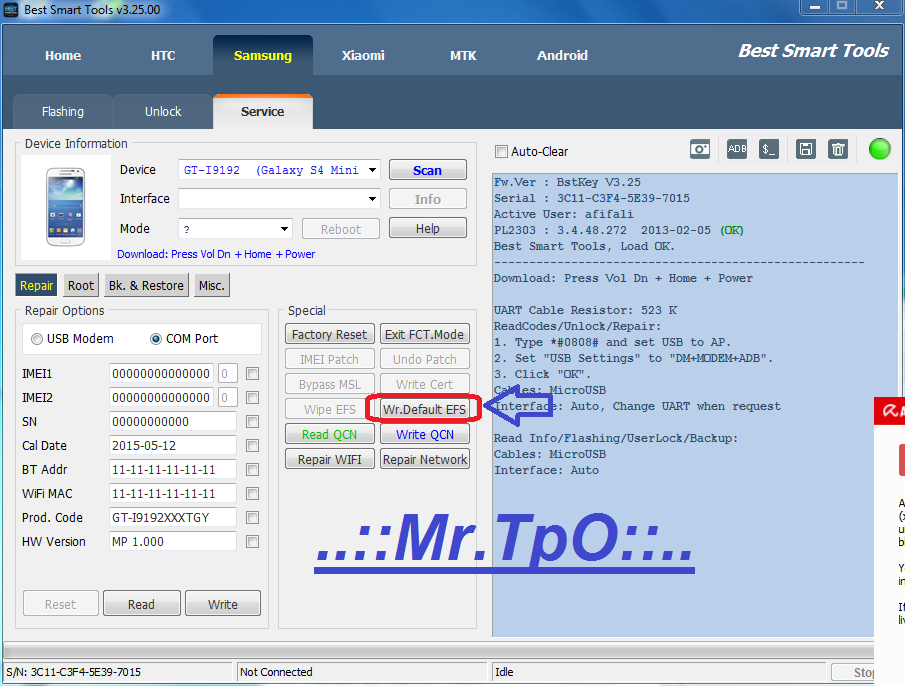Click the Write QCN button
Screen dimensions: 905x686
(424, 434)
